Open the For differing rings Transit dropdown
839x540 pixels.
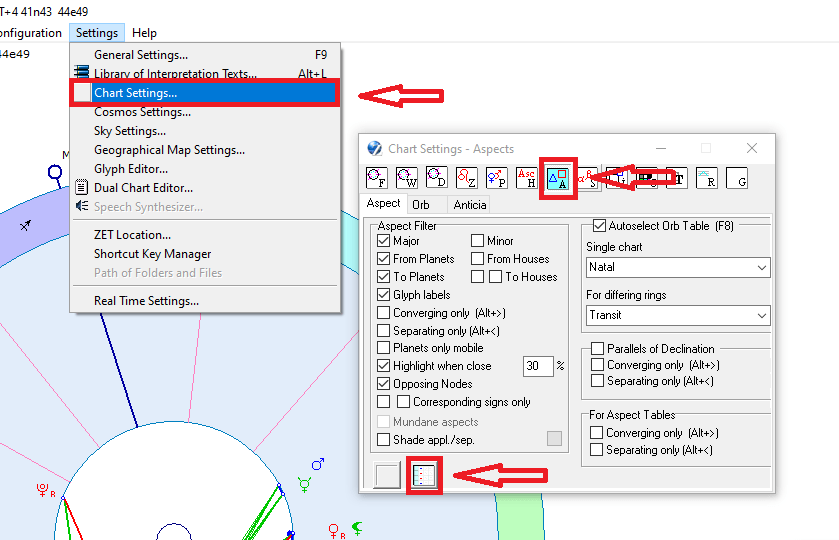pos(677,315)
